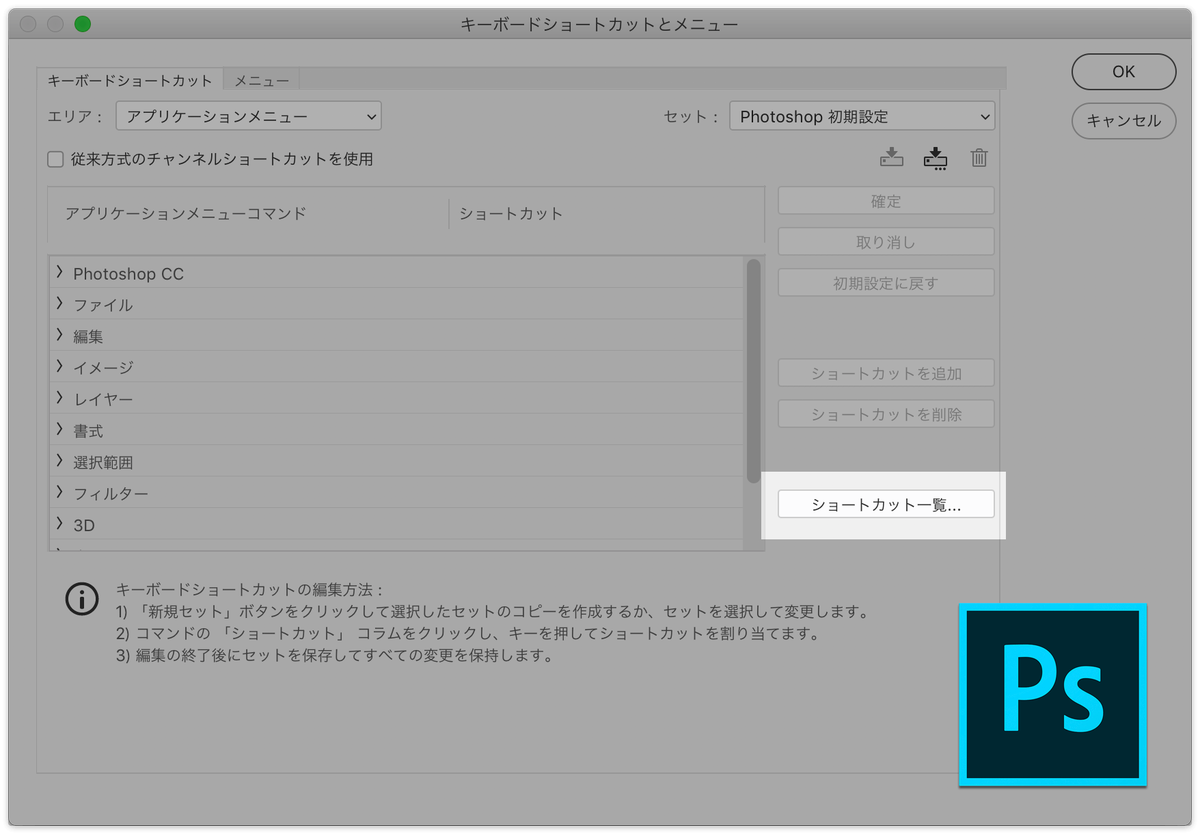Expand the イメージ menu row
Viewport: 1200px width, 834px height.
click(60, 367)
